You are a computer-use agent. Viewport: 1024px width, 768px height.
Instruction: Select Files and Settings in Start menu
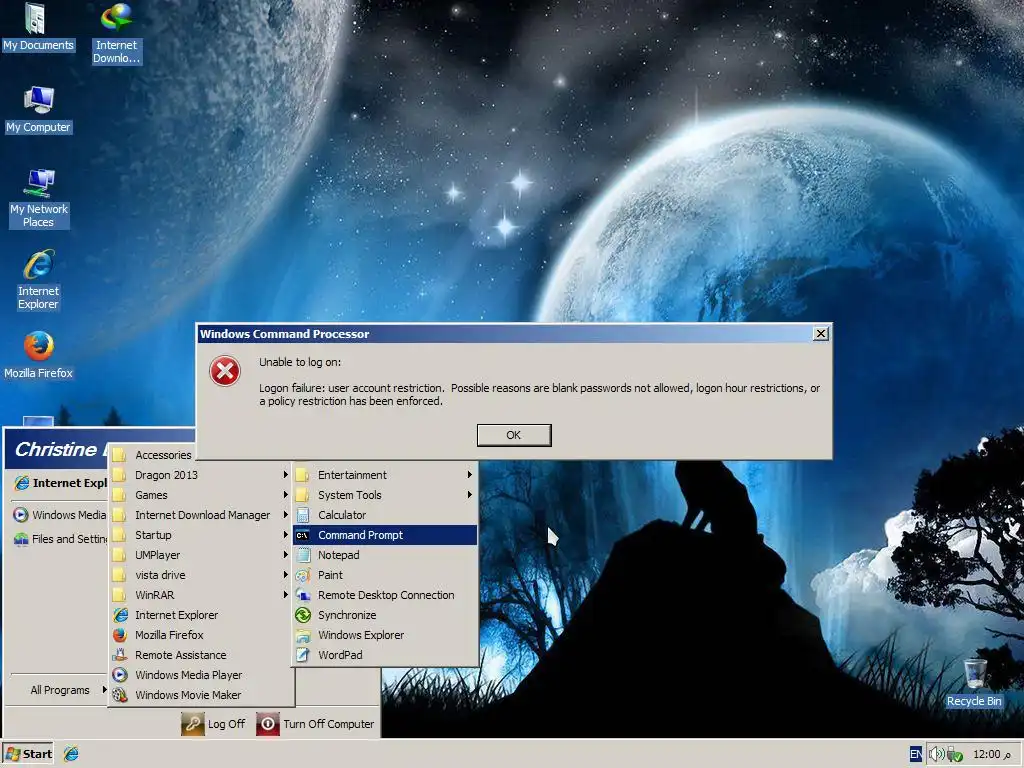(59, 539)
